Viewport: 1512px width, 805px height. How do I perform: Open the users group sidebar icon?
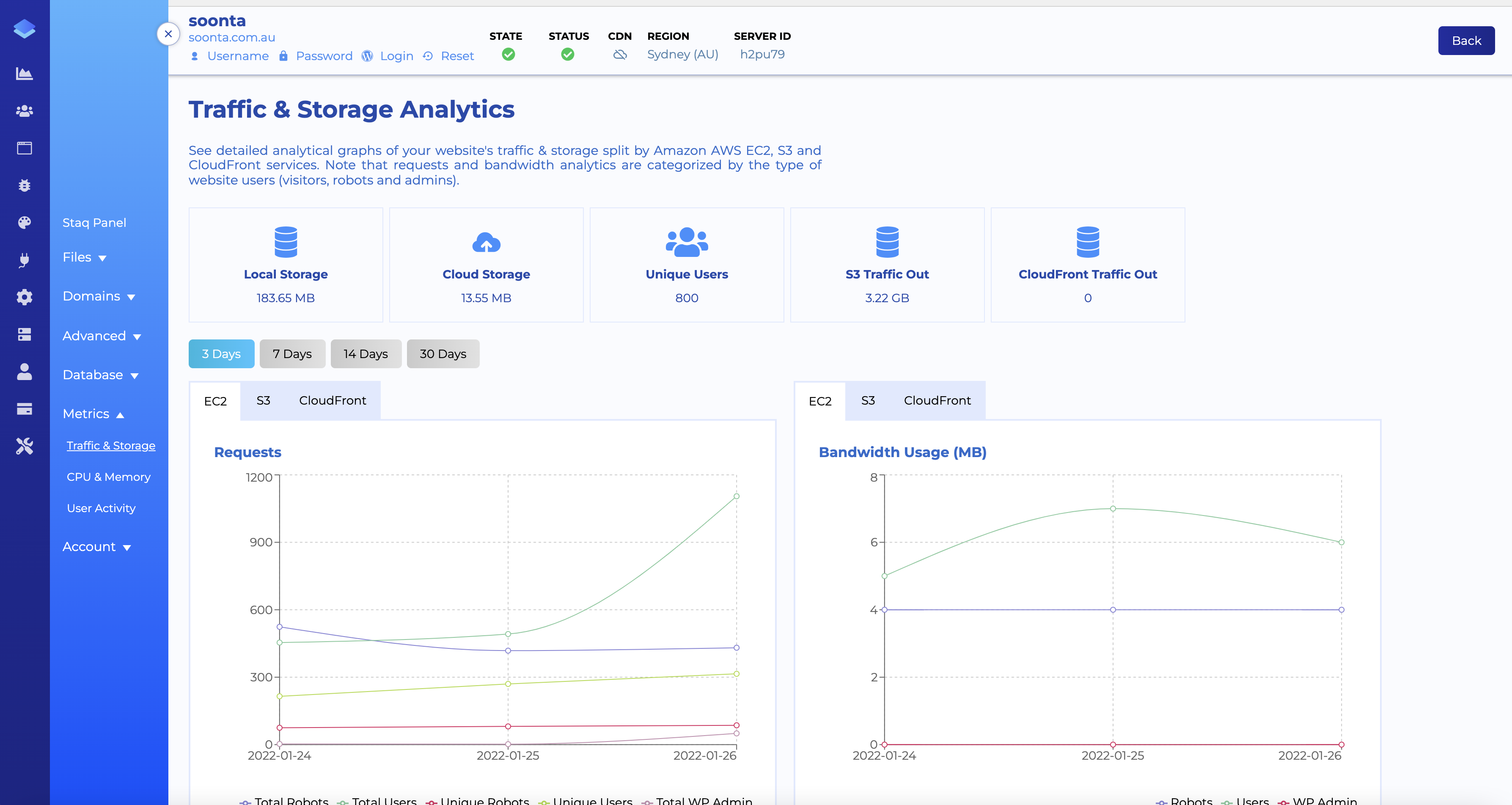24,110
